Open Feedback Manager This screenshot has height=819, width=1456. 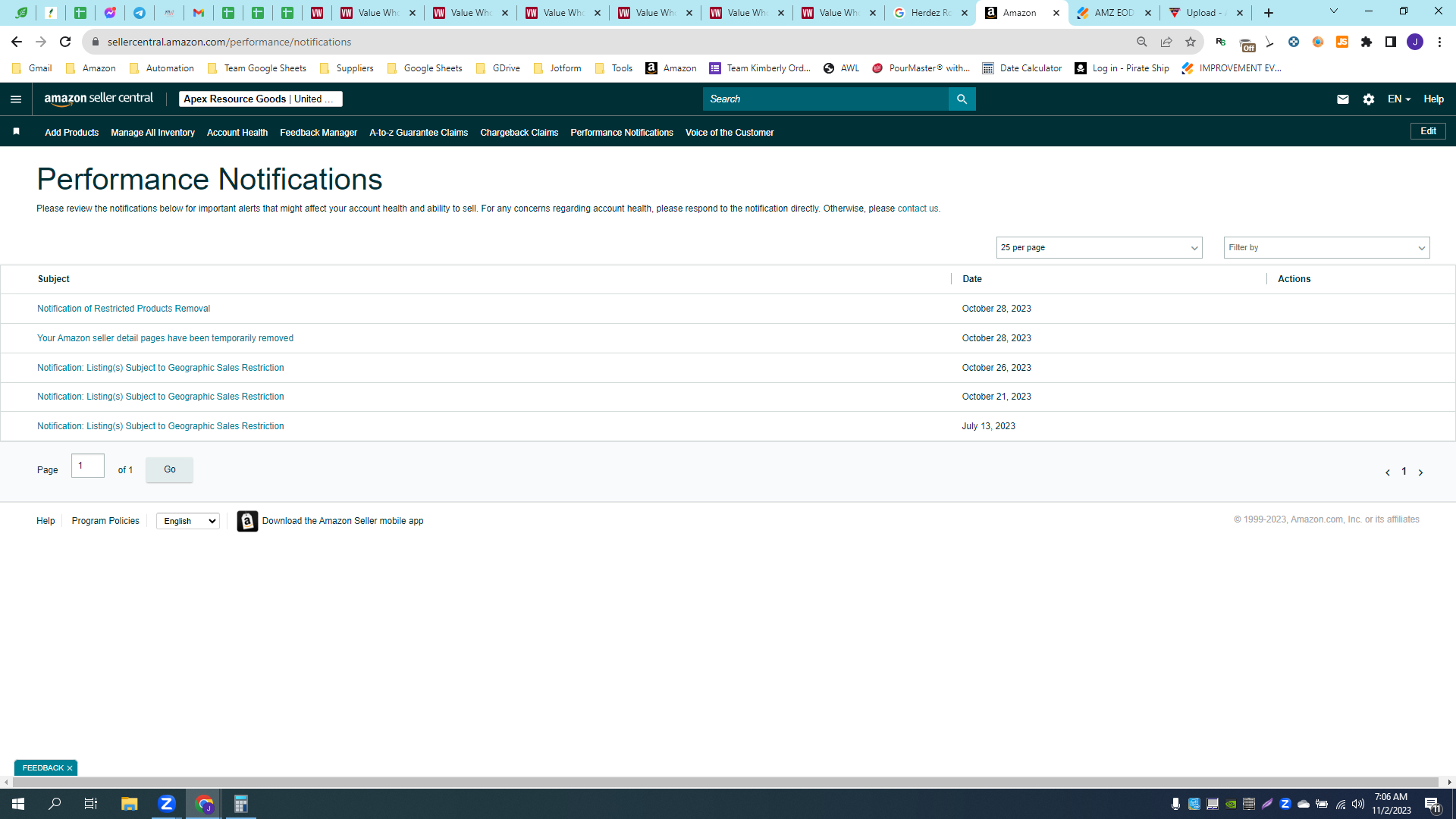(318, 133)
